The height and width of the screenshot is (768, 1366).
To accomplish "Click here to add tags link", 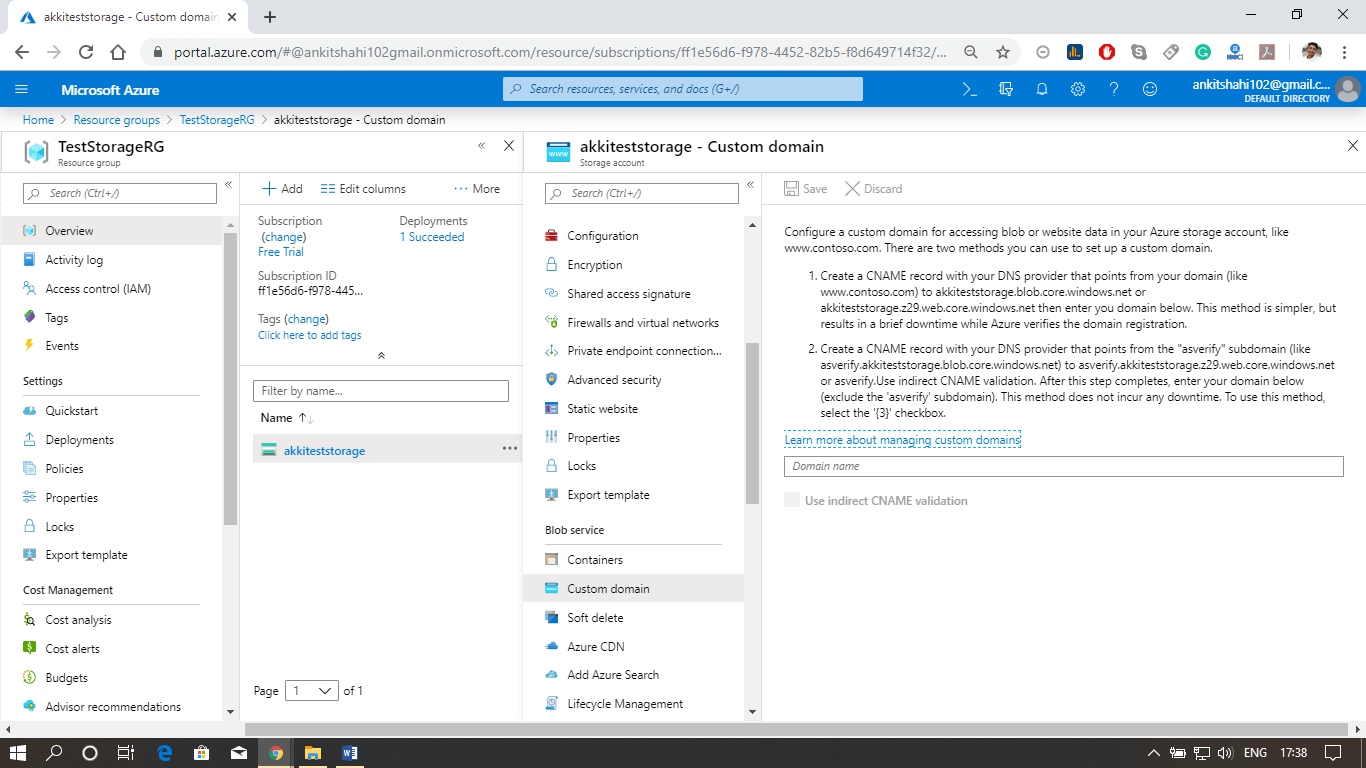I will point(310,335).
